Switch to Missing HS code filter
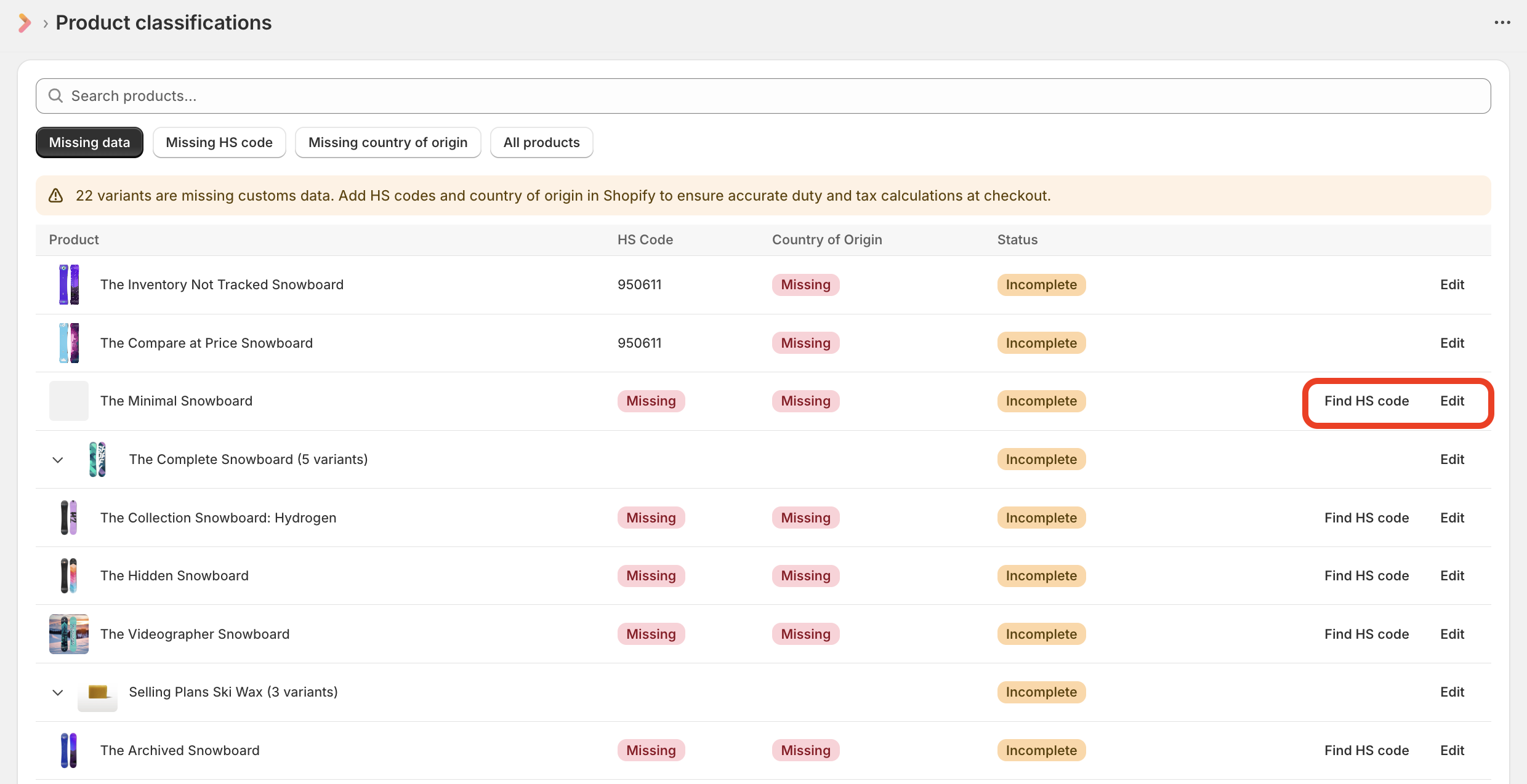 [x=219, y=143]
